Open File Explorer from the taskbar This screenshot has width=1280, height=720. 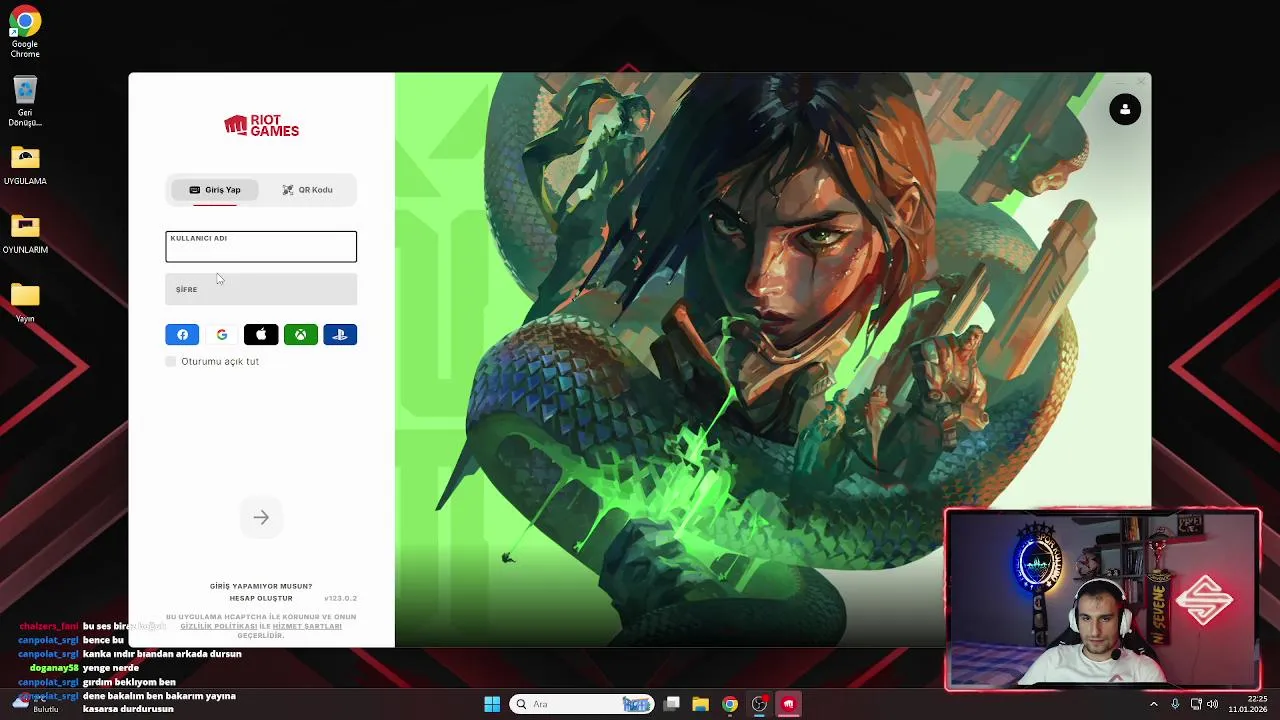[x=700, y=704]
